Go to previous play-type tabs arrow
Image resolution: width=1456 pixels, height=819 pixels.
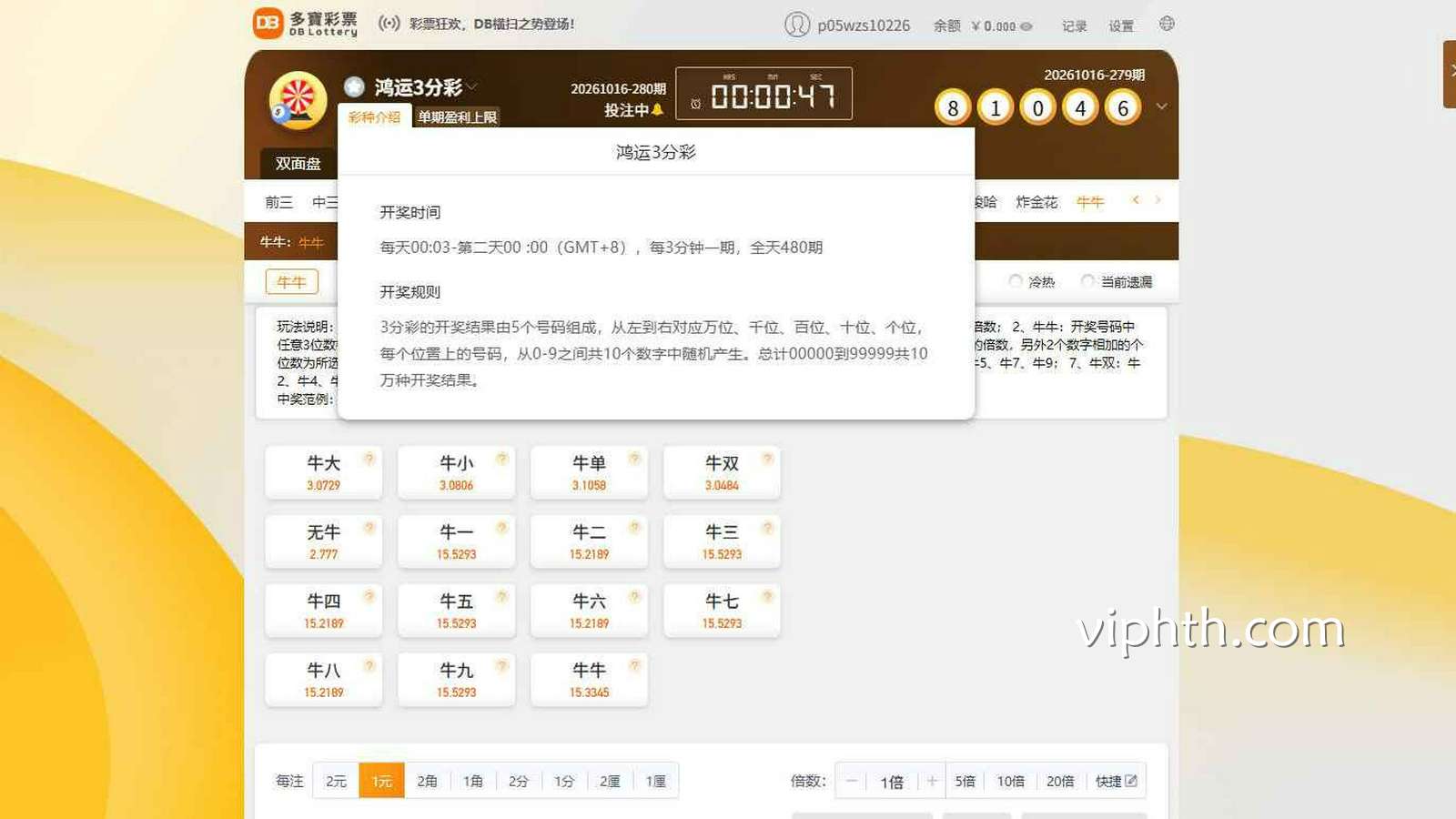(x=1135, y=200)
